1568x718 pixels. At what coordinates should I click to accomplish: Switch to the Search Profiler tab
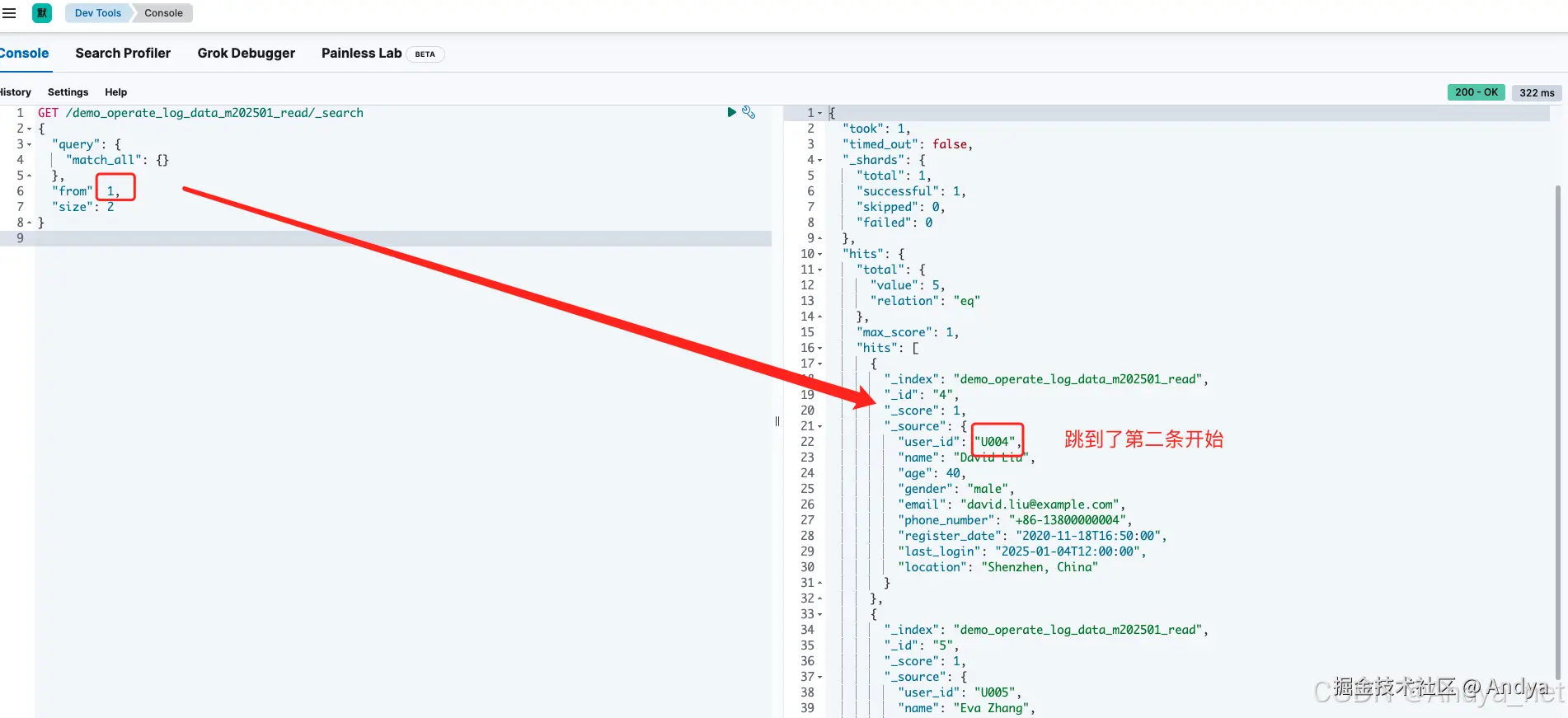click(x=123, y=53)
